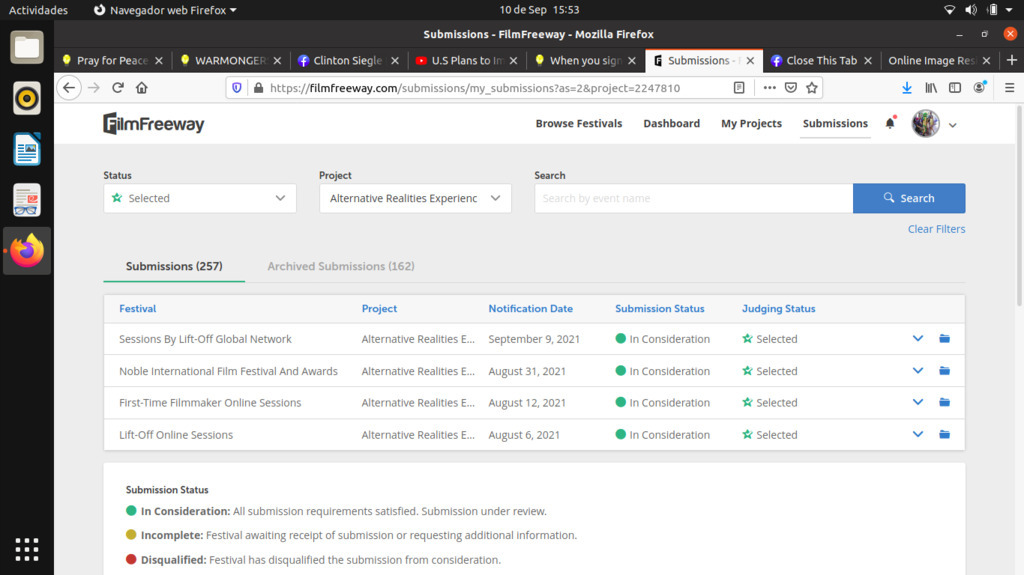Click the Search by event name field
The width and height of the screenshot is (1024, 575).
(693, 198)
